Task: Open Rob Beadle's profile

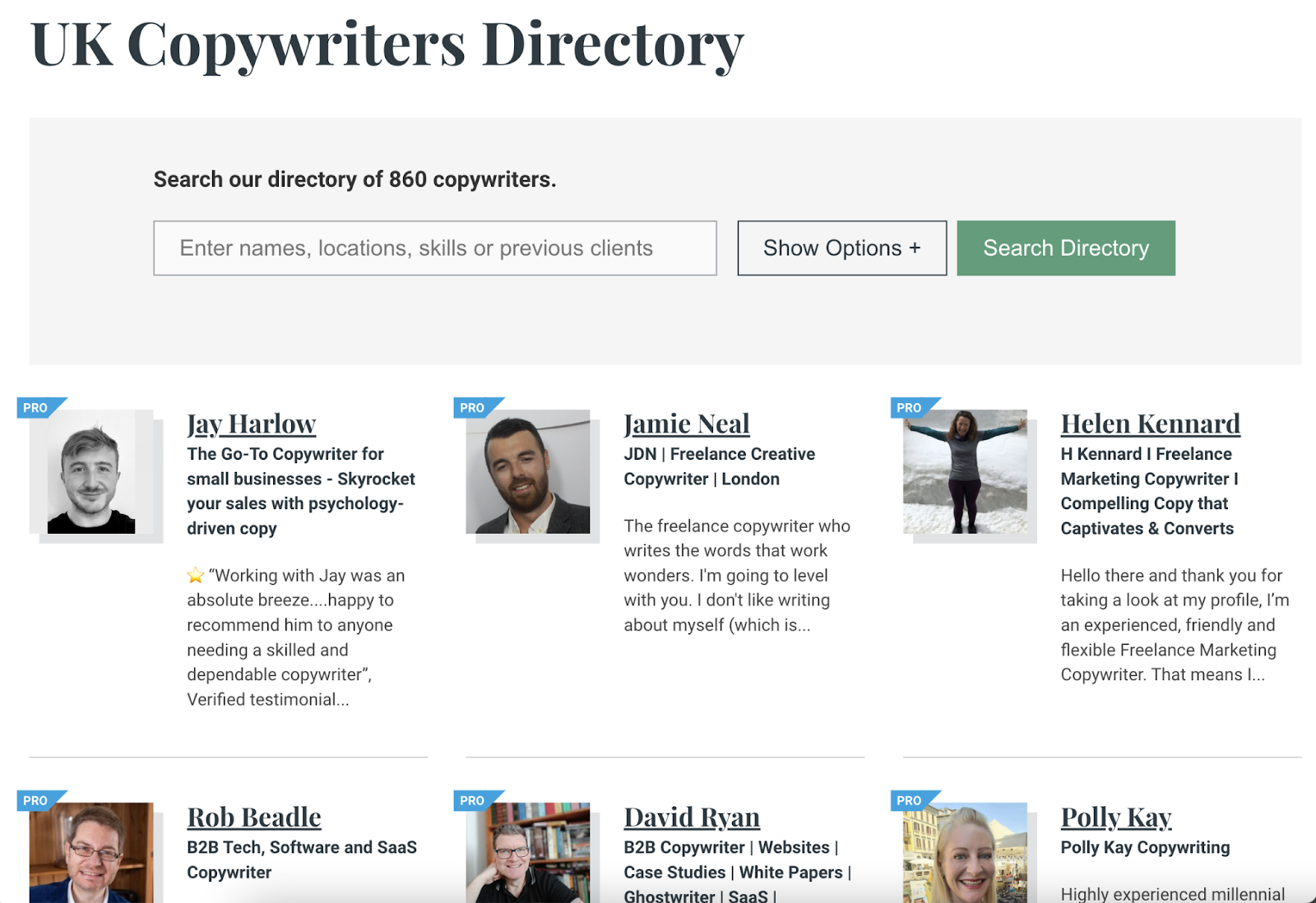Action: [x=253, y=817]
